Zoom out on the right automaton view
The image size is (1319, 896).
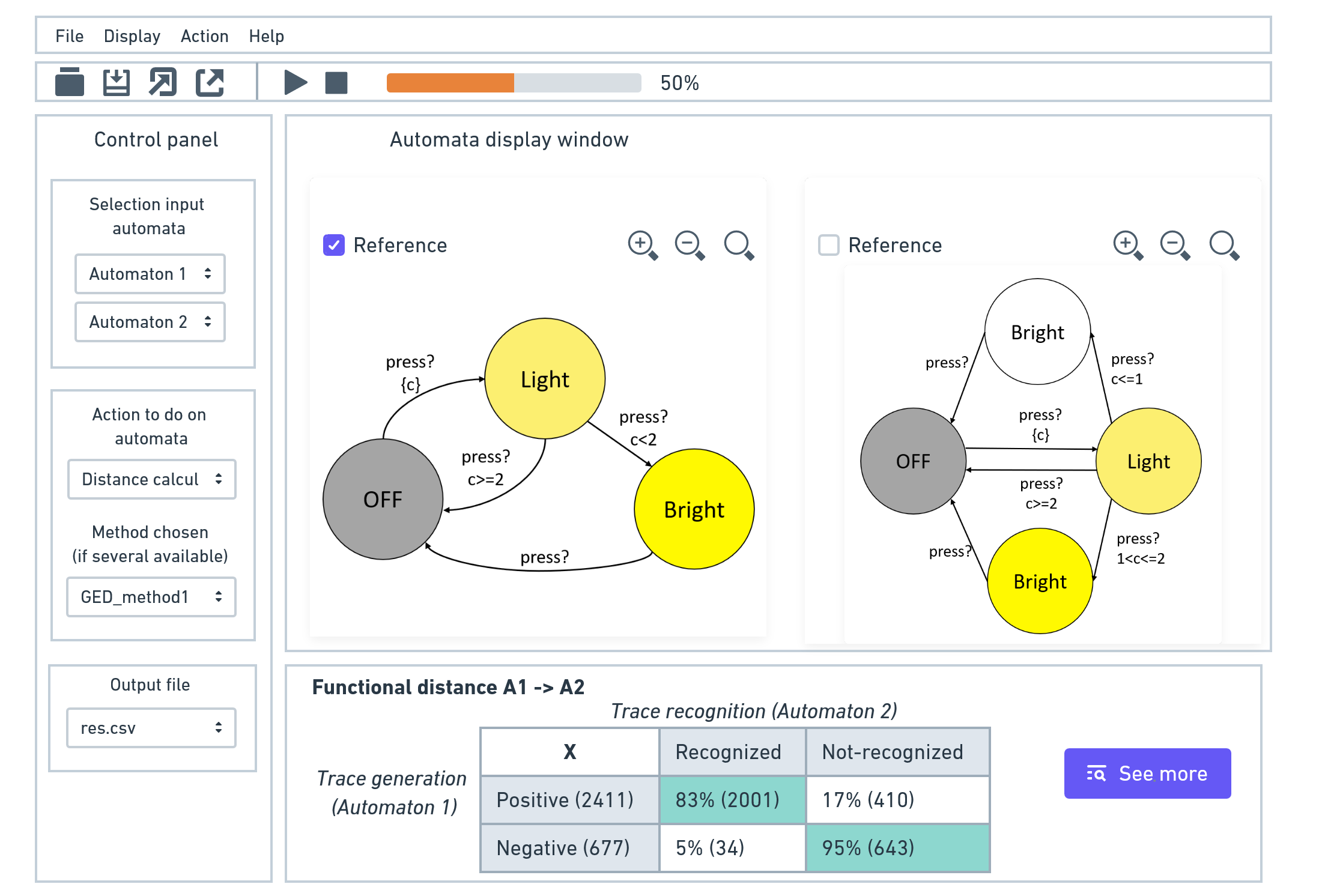pos(1175,245)
